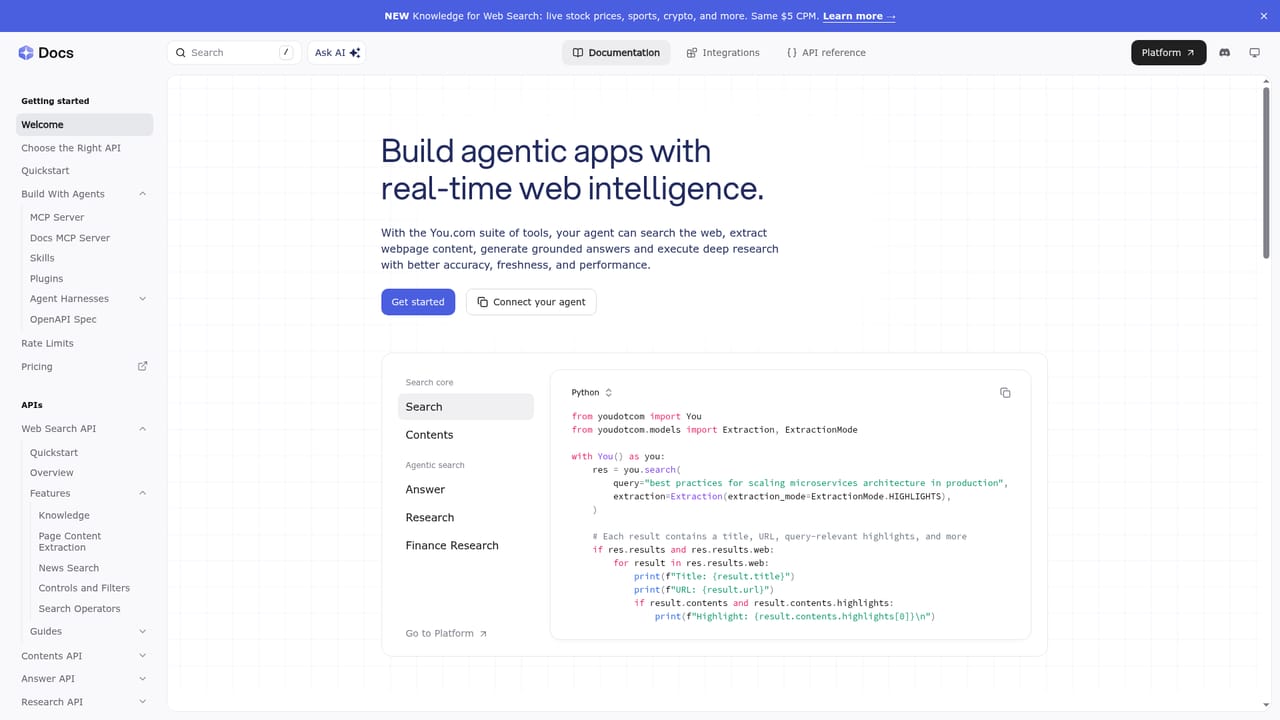Show the Finance Research example
The image size is (1280, 720).
466,545
